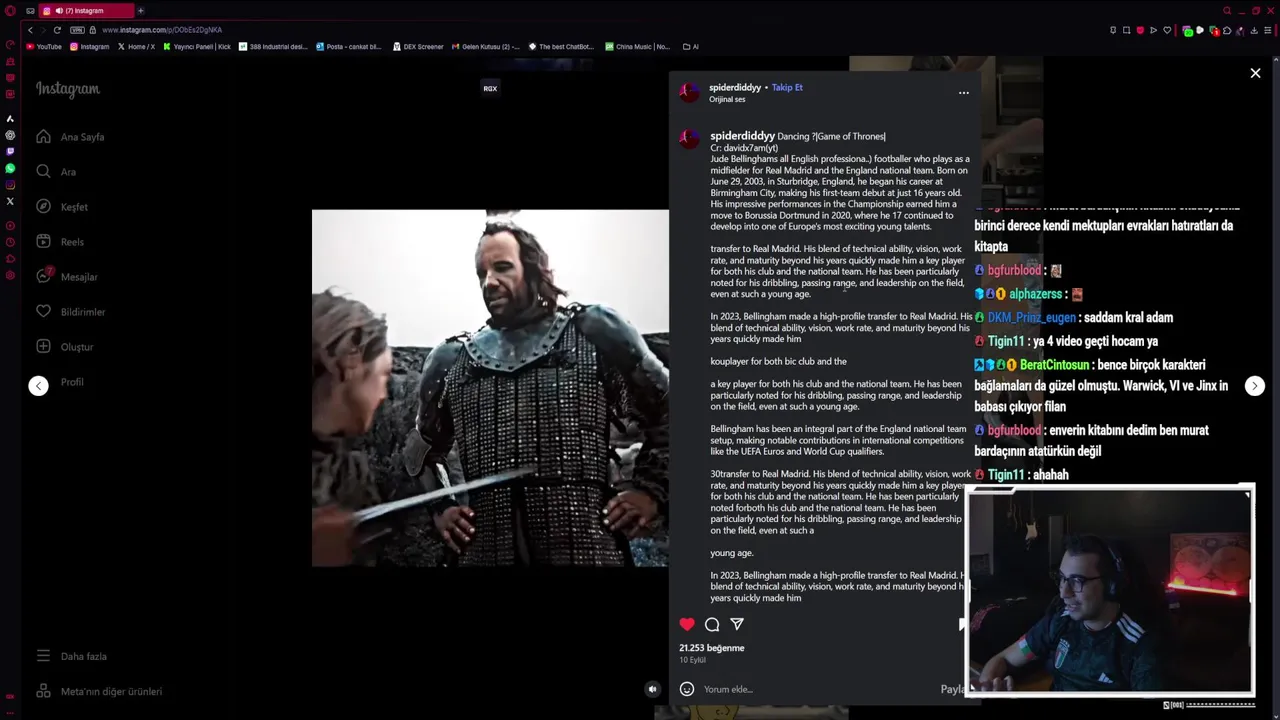Open Reels from Instagram sidebar
1280x720 pixels.
(x=60, y=242)
